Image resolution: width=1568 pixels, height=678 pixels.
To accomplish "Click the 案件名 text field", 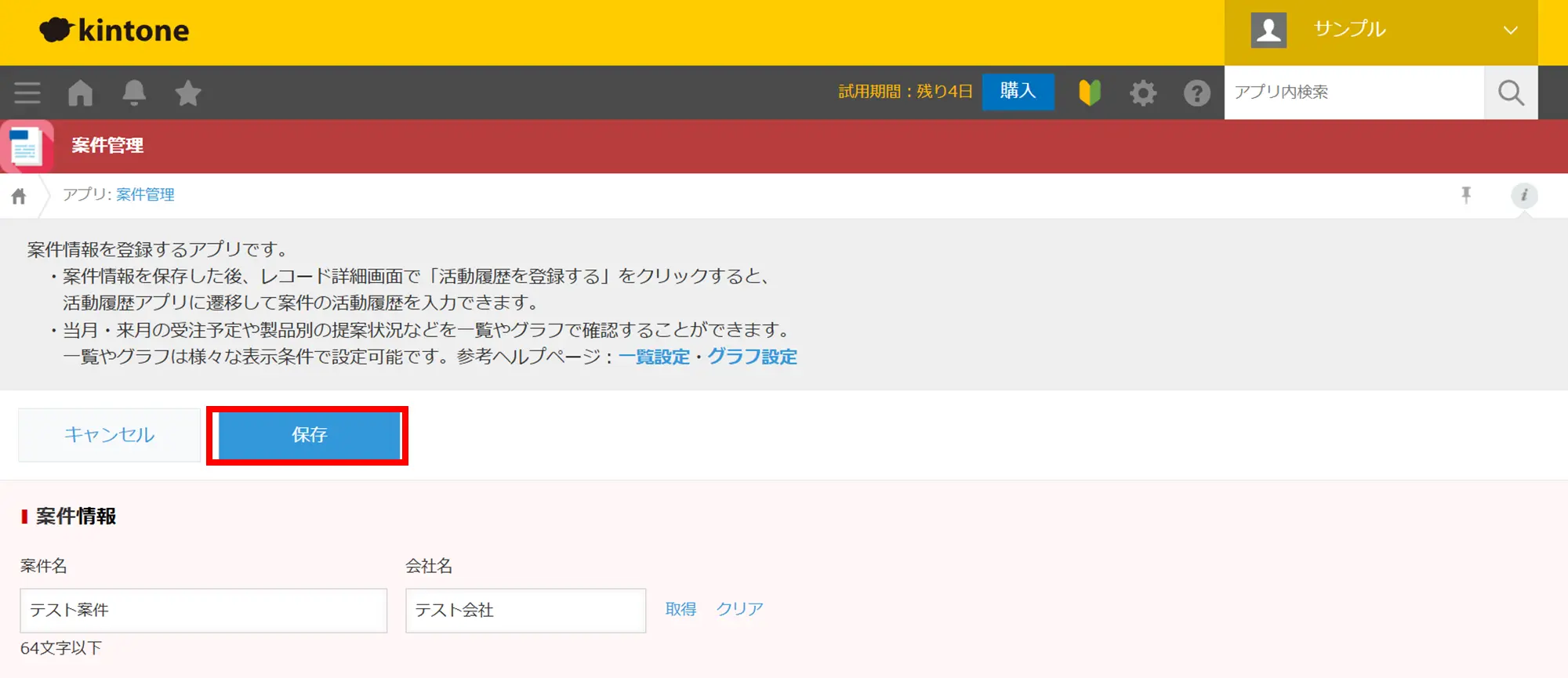I will 203,611.
